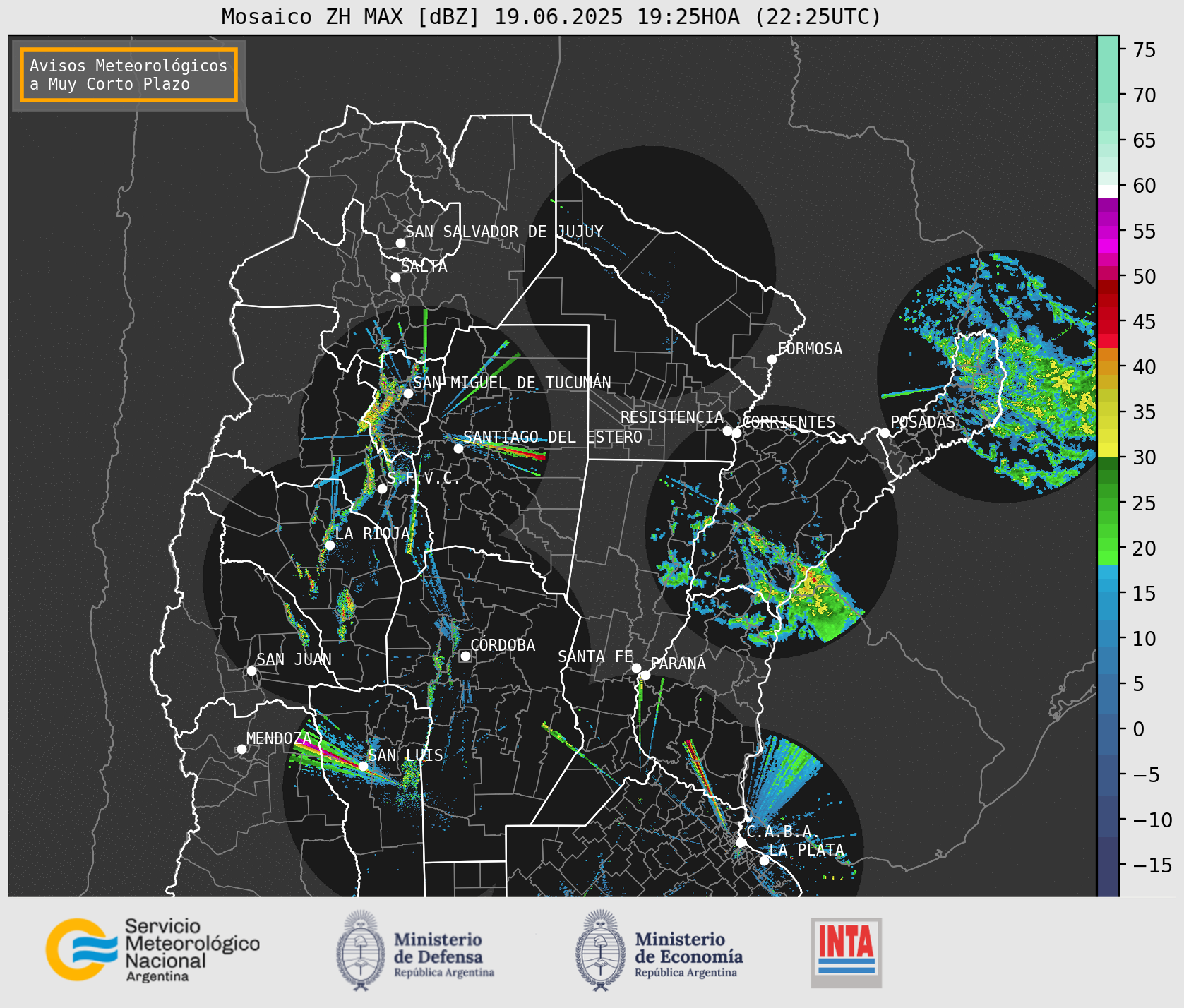Click the SAN LUIS label text
Viewport: 1184px width, 1008px height.
[405, 755]
